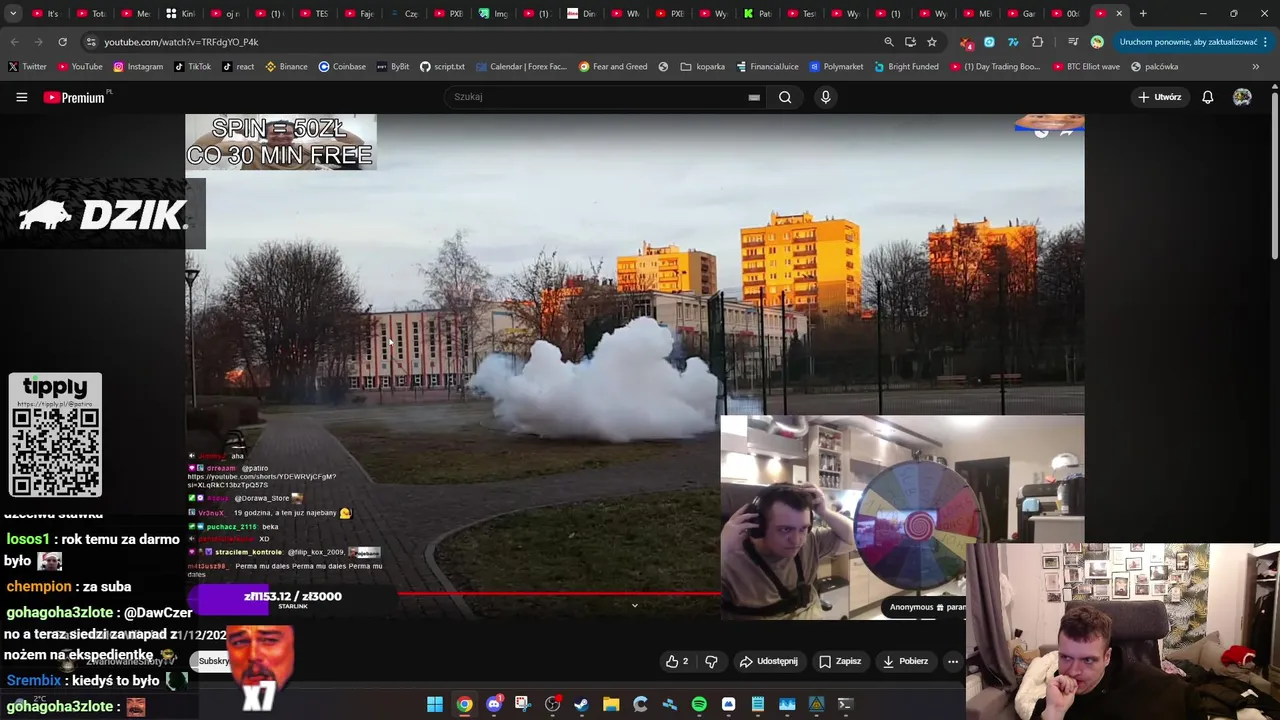This screenshot has height=720, width=1280.
Task: Go back with the browser back arrow
Action: click(14, 42)
